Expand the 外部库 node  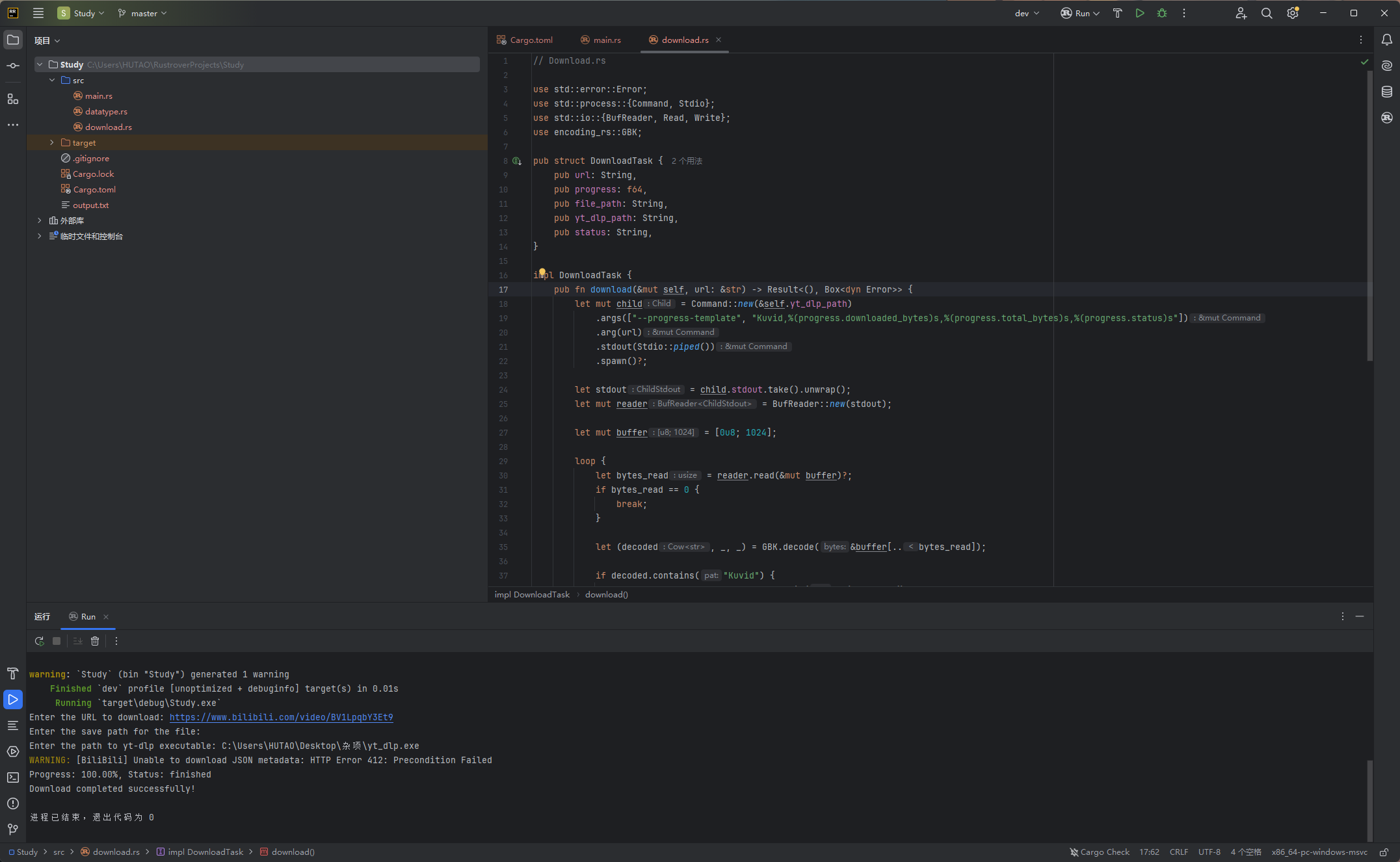pos(40,220)
